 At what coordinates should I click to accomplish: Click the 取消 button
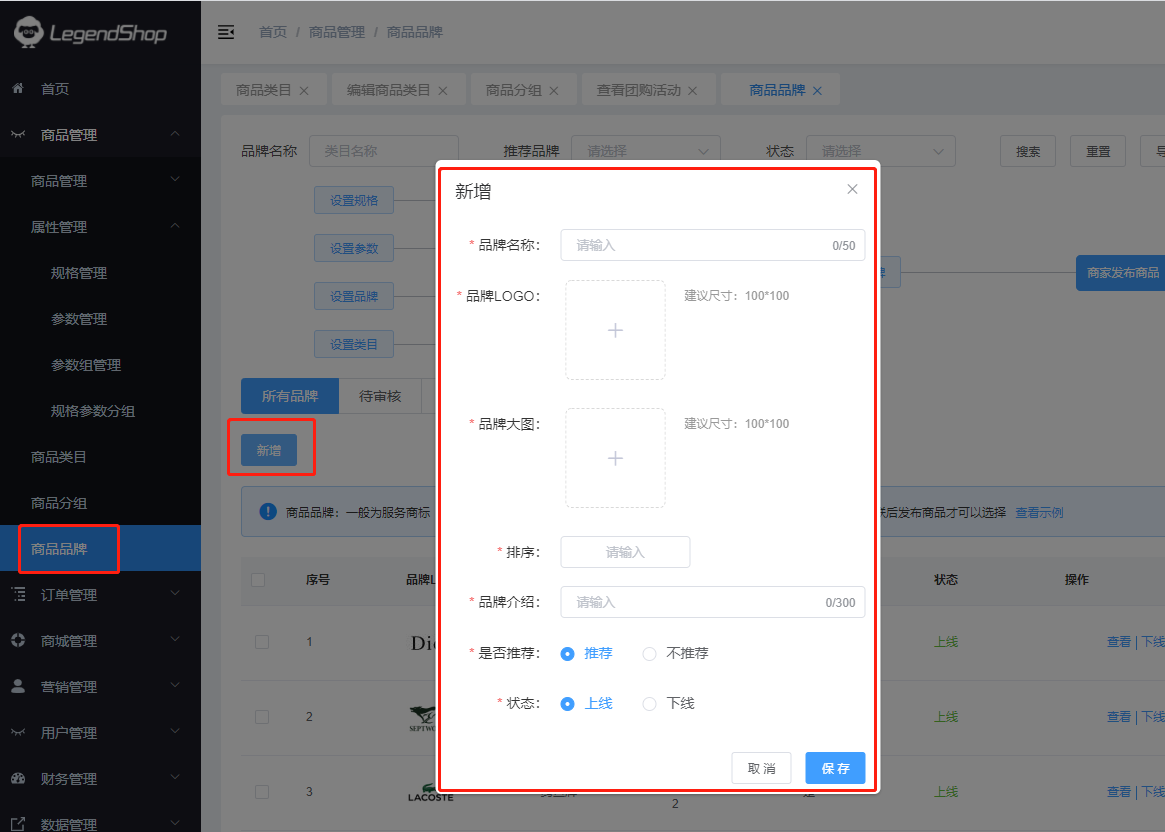pos(762,768)
